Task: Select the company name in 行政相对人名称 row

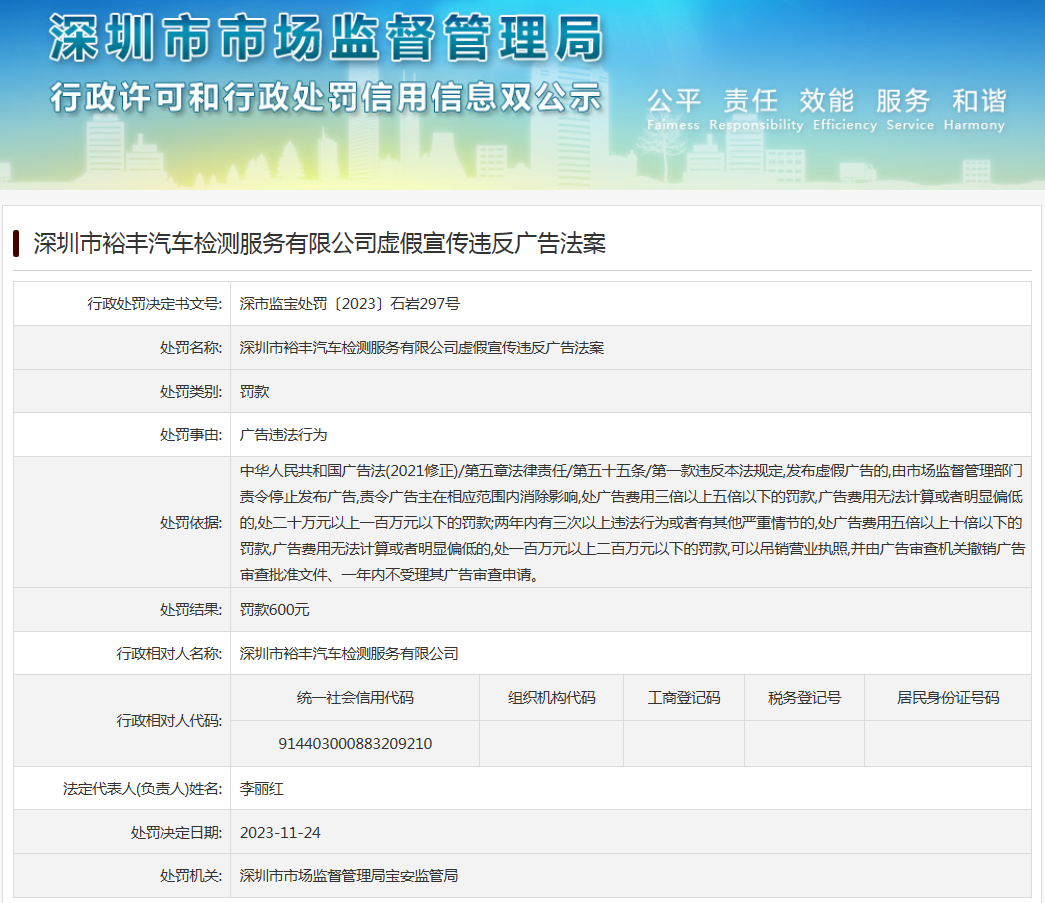Action: point(349,654)
